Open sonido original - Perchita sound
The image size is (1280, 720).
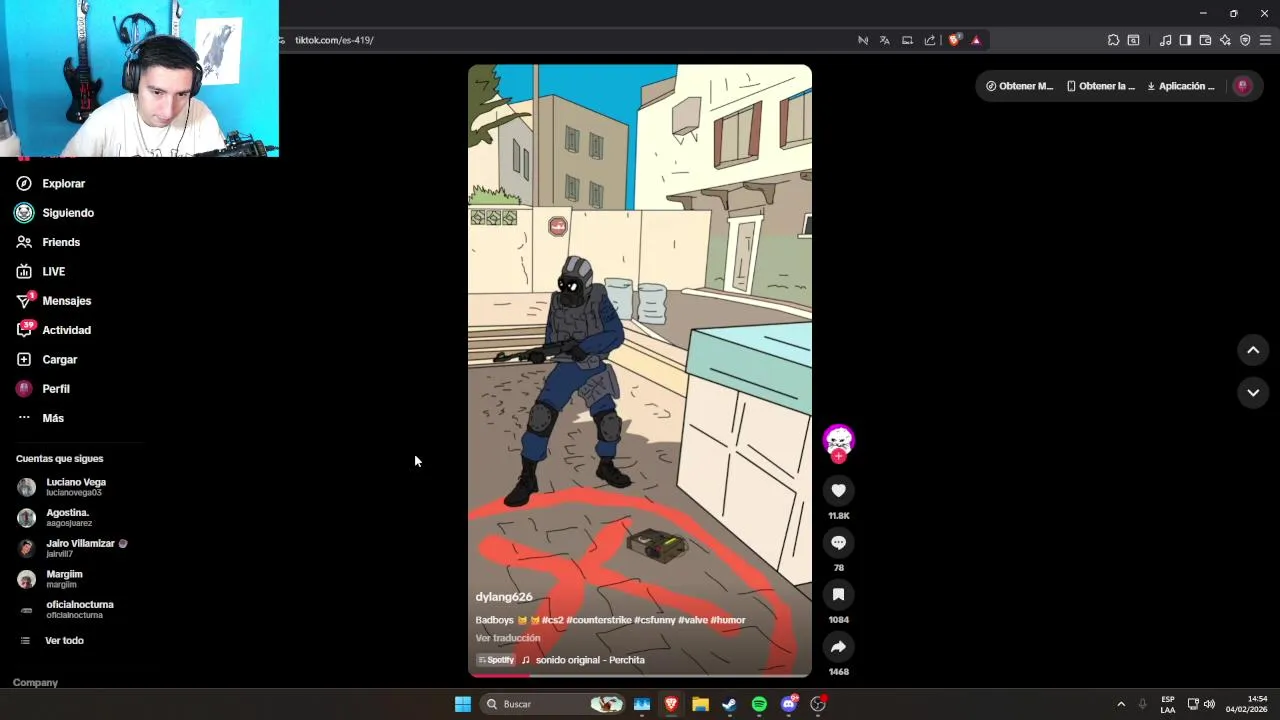pos(590,660)
